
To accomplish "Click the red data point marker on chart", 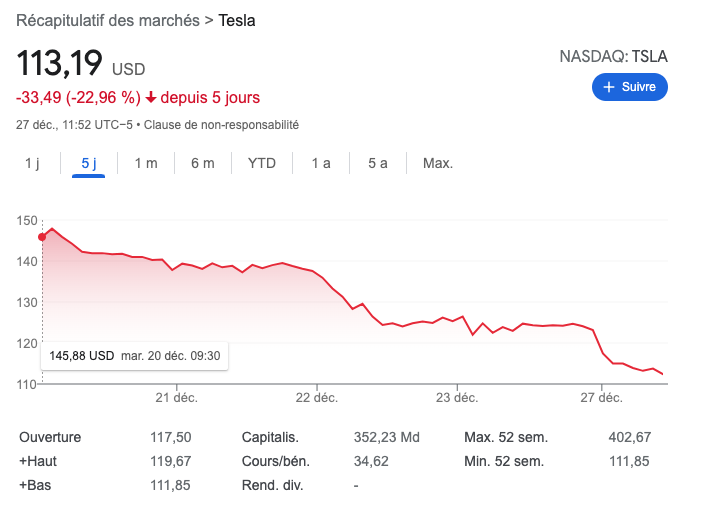I will tap(42, 237).
